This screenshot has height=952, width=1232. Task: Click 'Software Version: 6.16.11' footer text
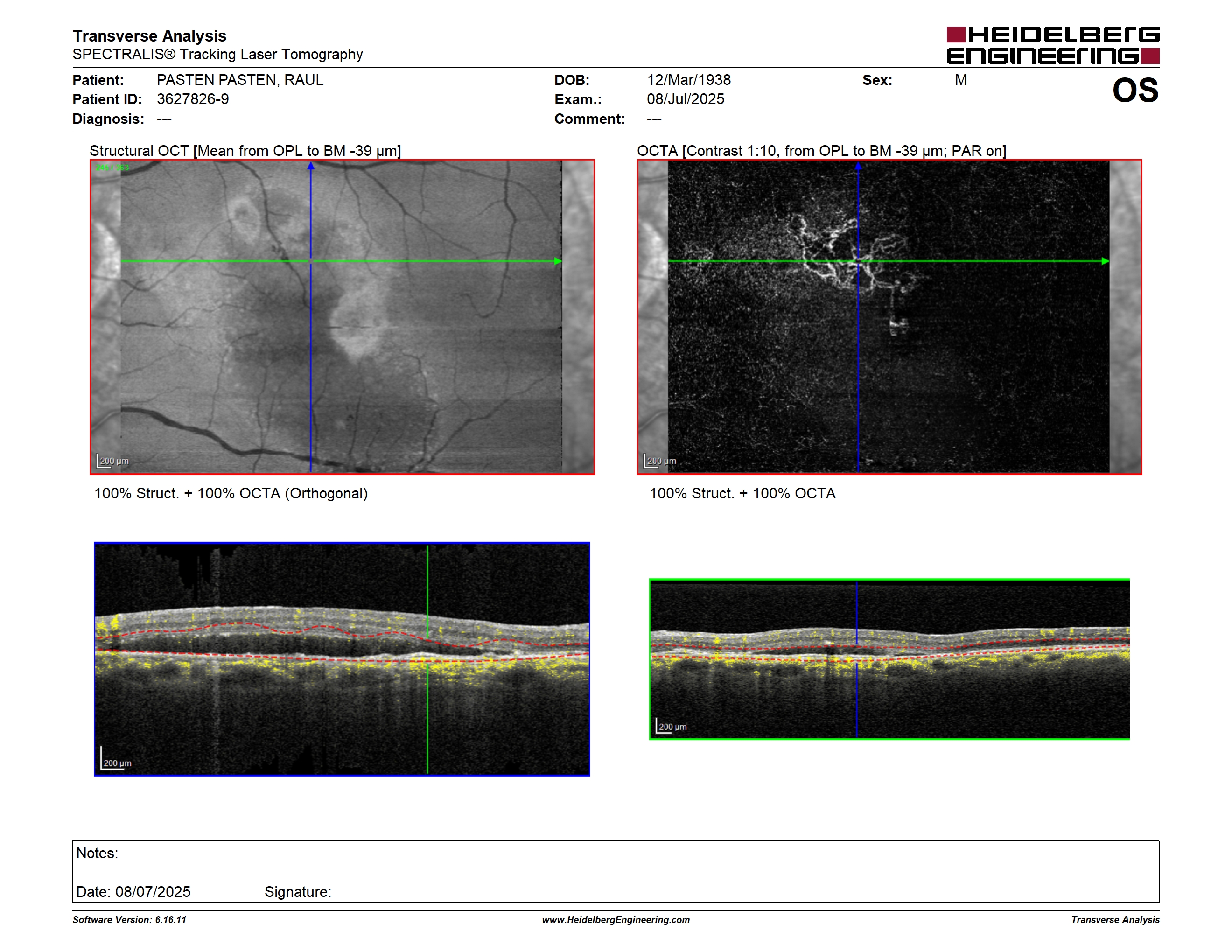point(129,919)
